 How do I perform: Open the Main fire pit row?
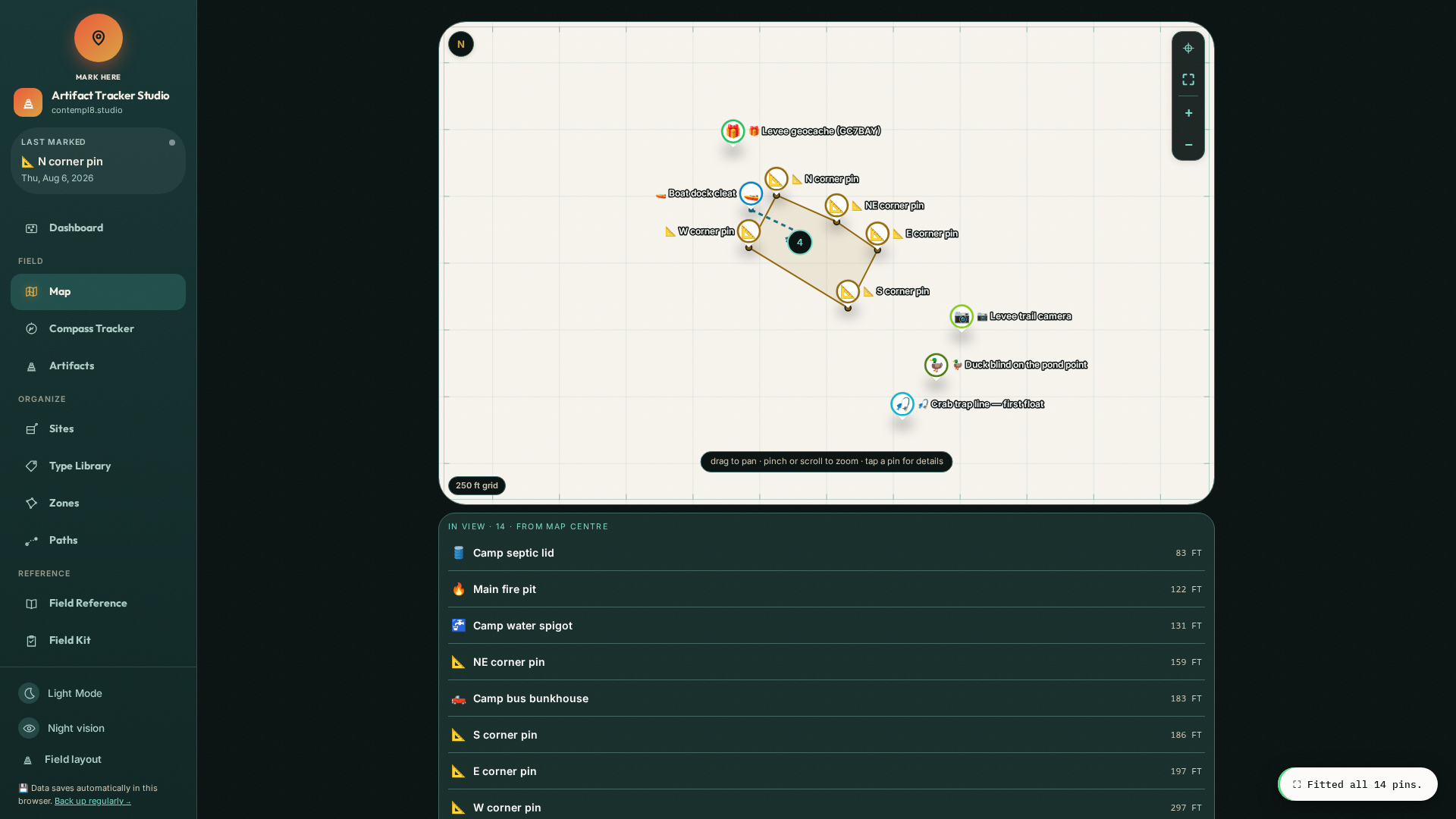(x=827, y=589)
